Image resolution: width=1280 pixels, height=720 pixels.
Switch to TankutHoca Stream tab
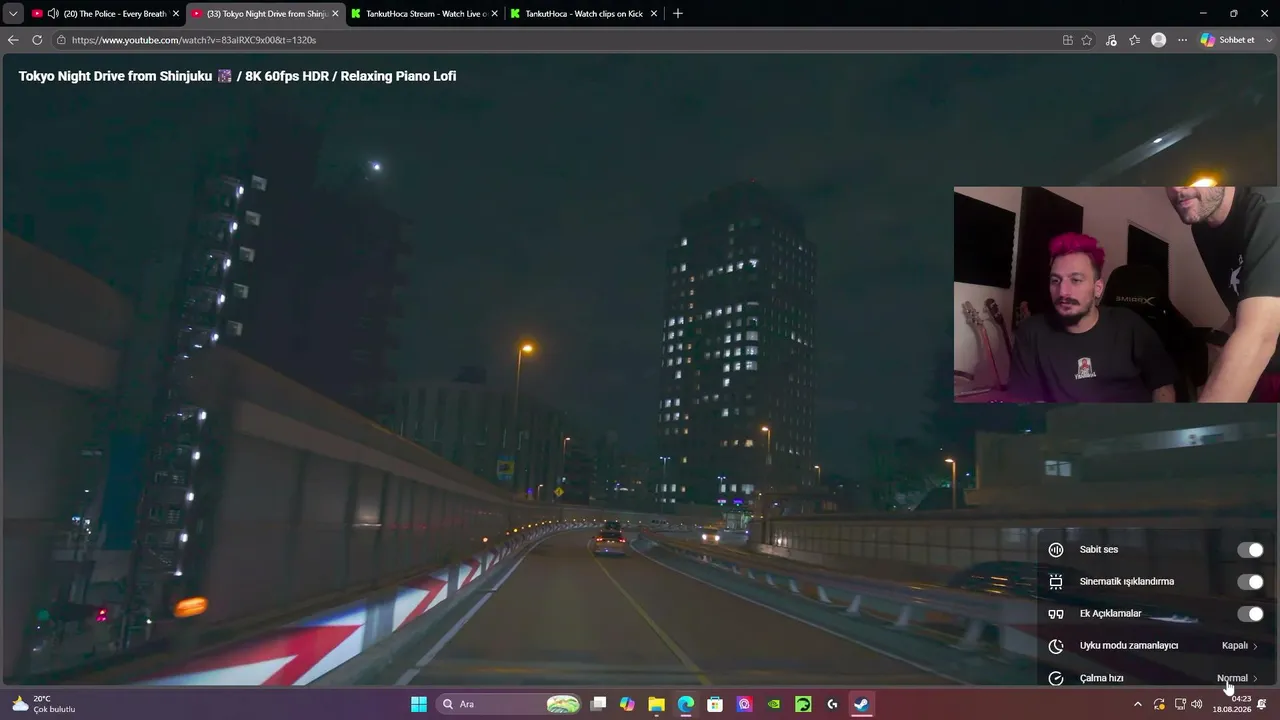tap(425, 14)
